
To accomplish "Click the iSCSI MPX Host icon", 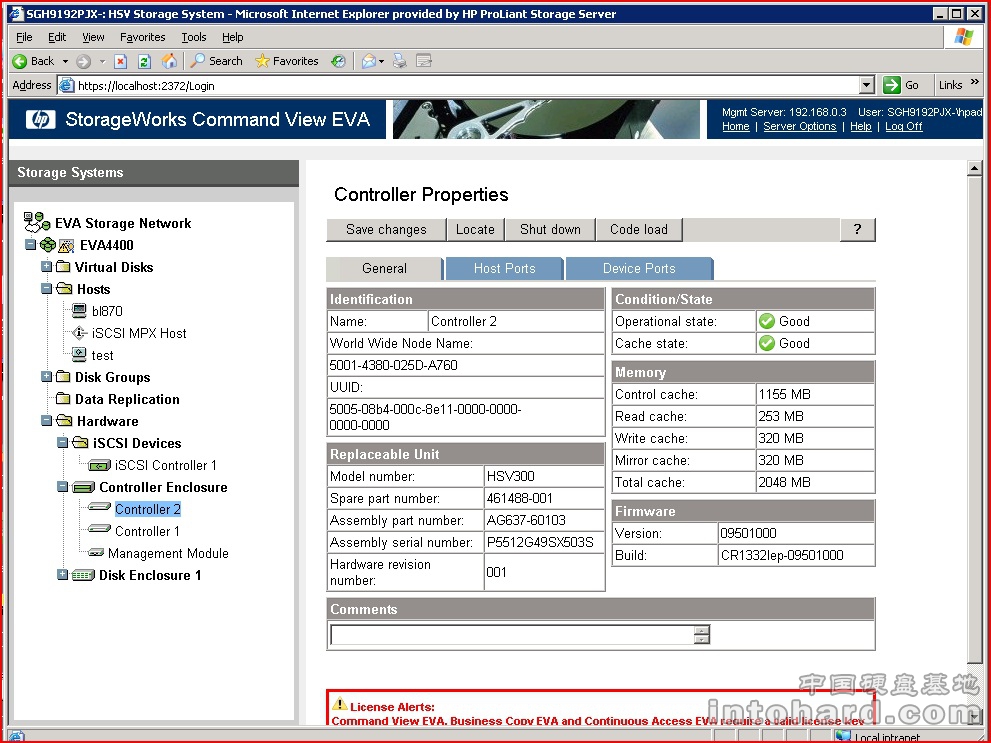I will pos(79,333).
